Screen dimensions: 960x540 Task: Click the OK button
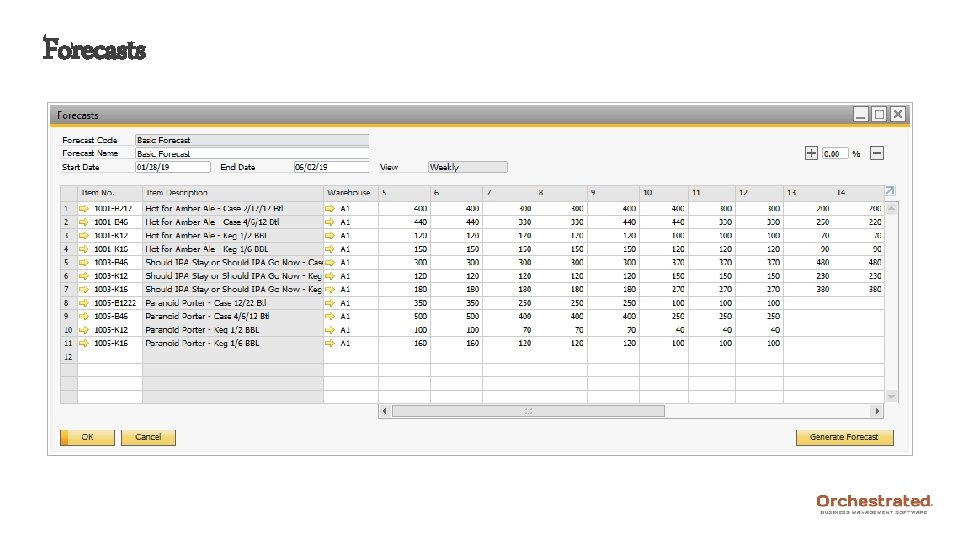(x=87, y=437)
